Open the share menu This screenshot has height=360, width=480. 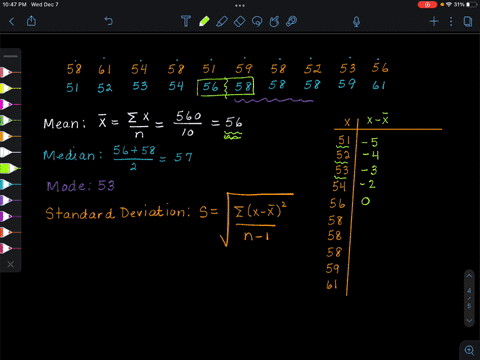tap(31, 21)
